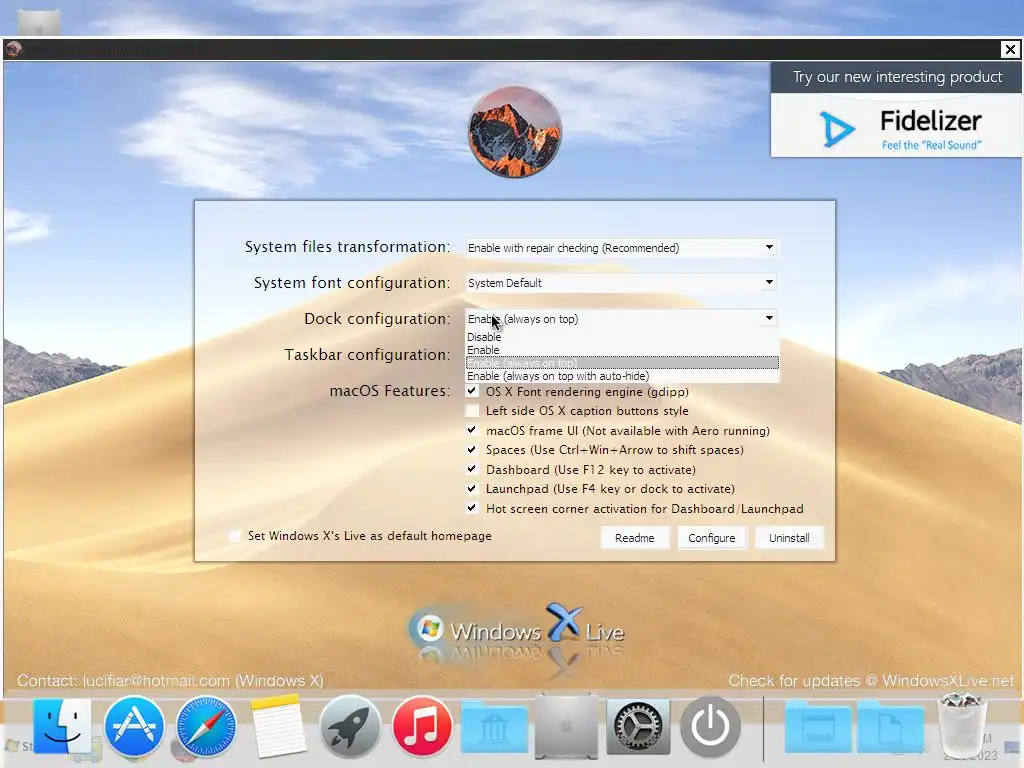This screenshot has width=1024, height=768.
Task: Select plain Enable dock option
Action: 622,350
